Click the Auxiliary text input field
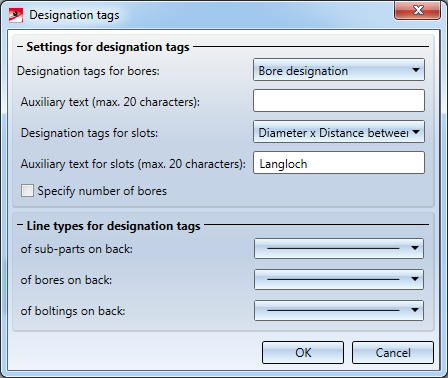 [339, 100]
